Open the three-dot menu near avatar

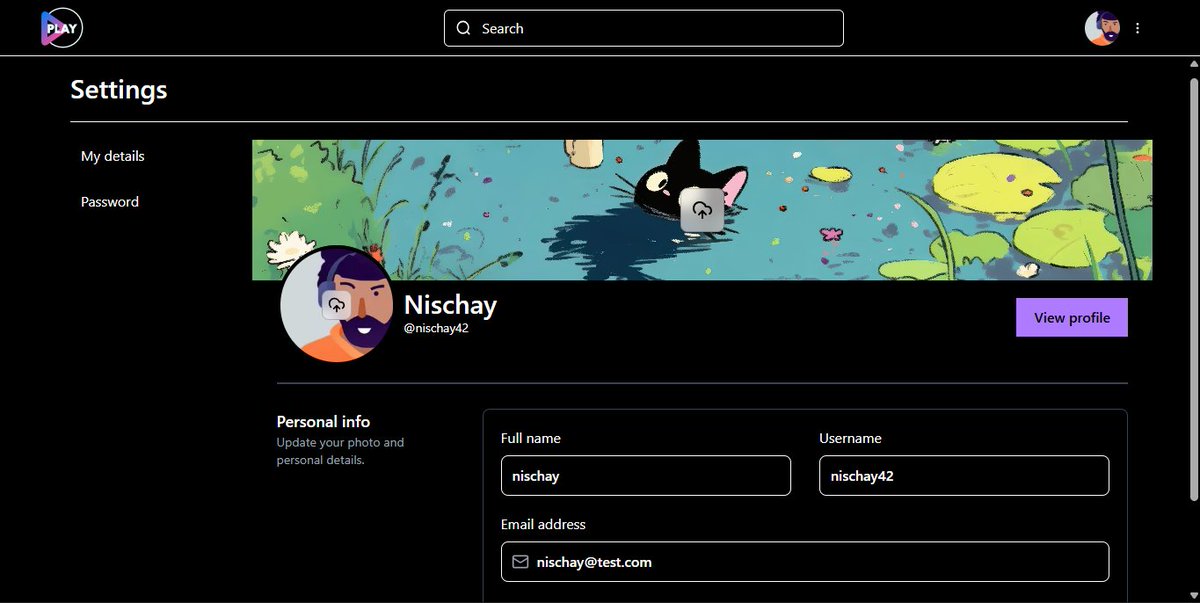(1137, 28)
